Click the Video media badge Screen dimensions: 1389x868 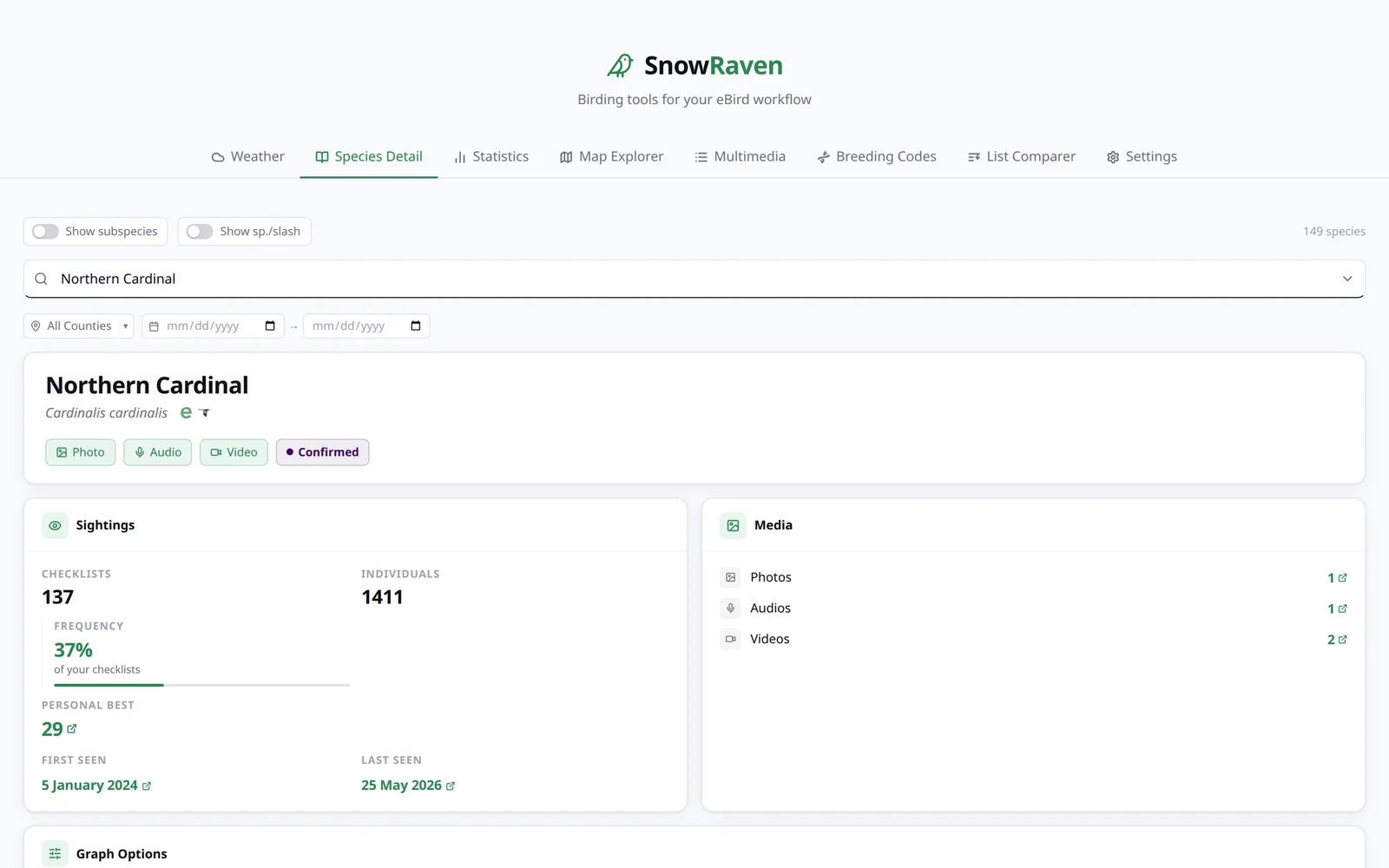pyautogui.click(x=234, y=452)
